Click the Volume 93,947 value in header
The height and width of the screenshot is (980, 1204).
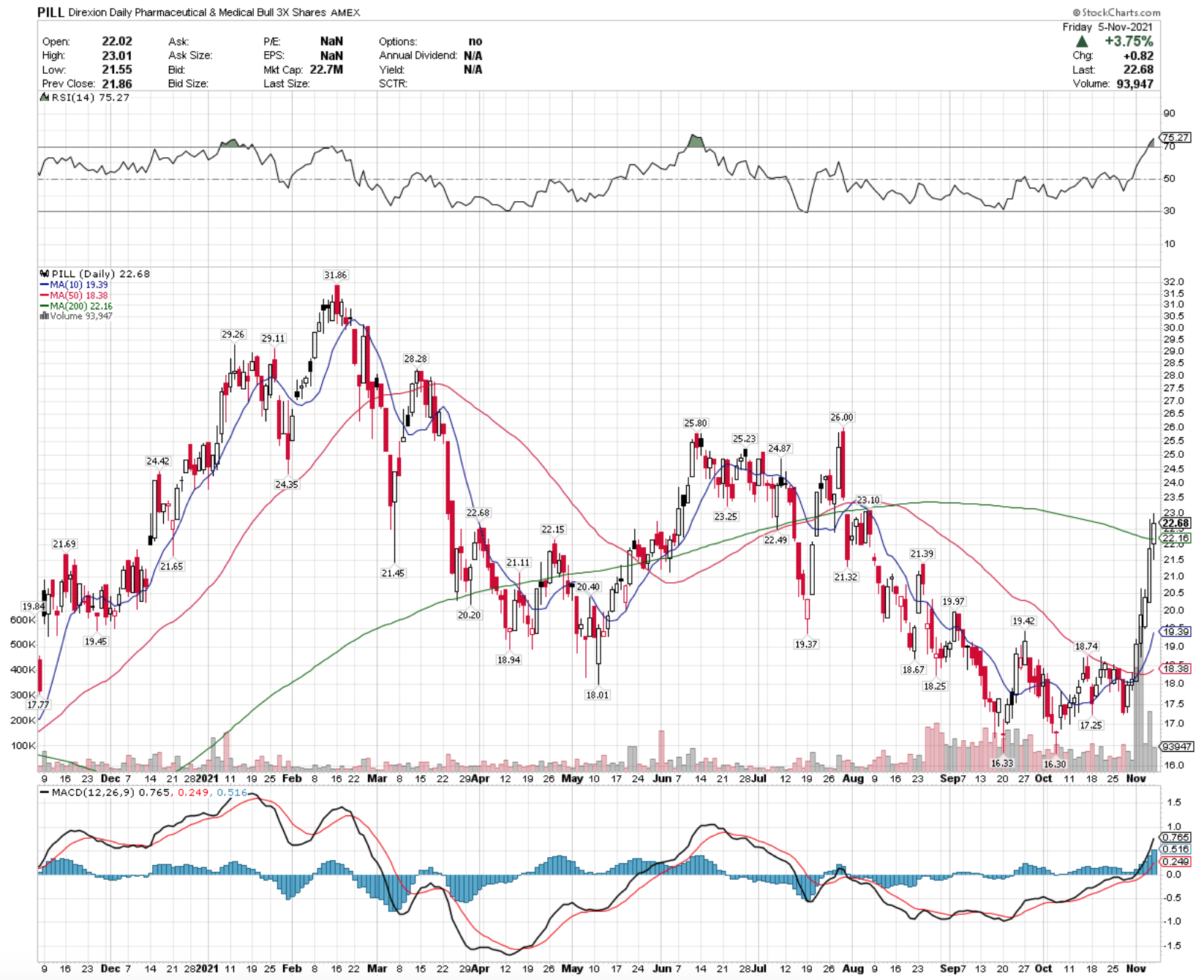[x=1135, y=83]
